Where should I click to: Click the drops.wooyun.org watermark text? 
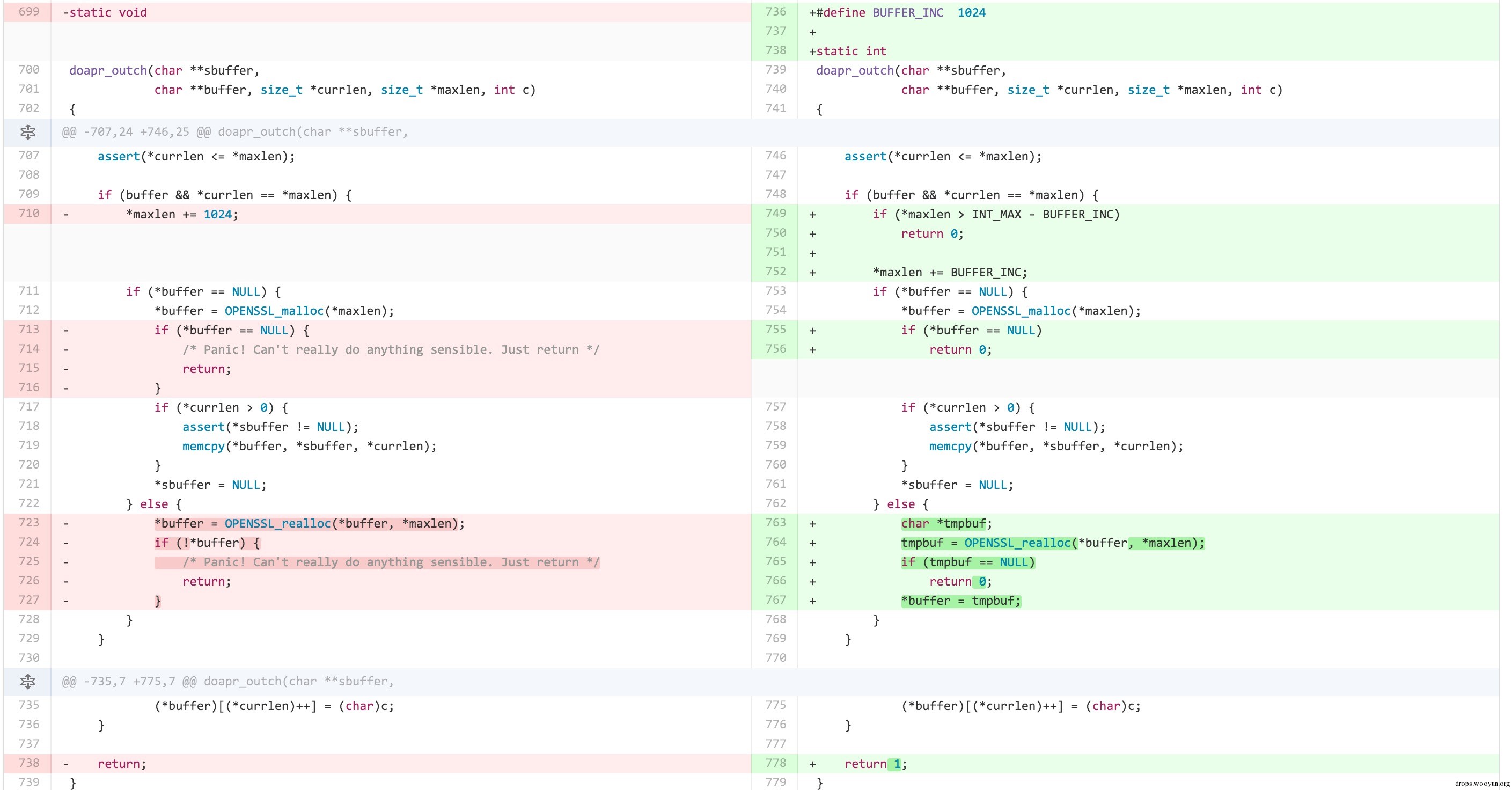[x=1481, y=784]
